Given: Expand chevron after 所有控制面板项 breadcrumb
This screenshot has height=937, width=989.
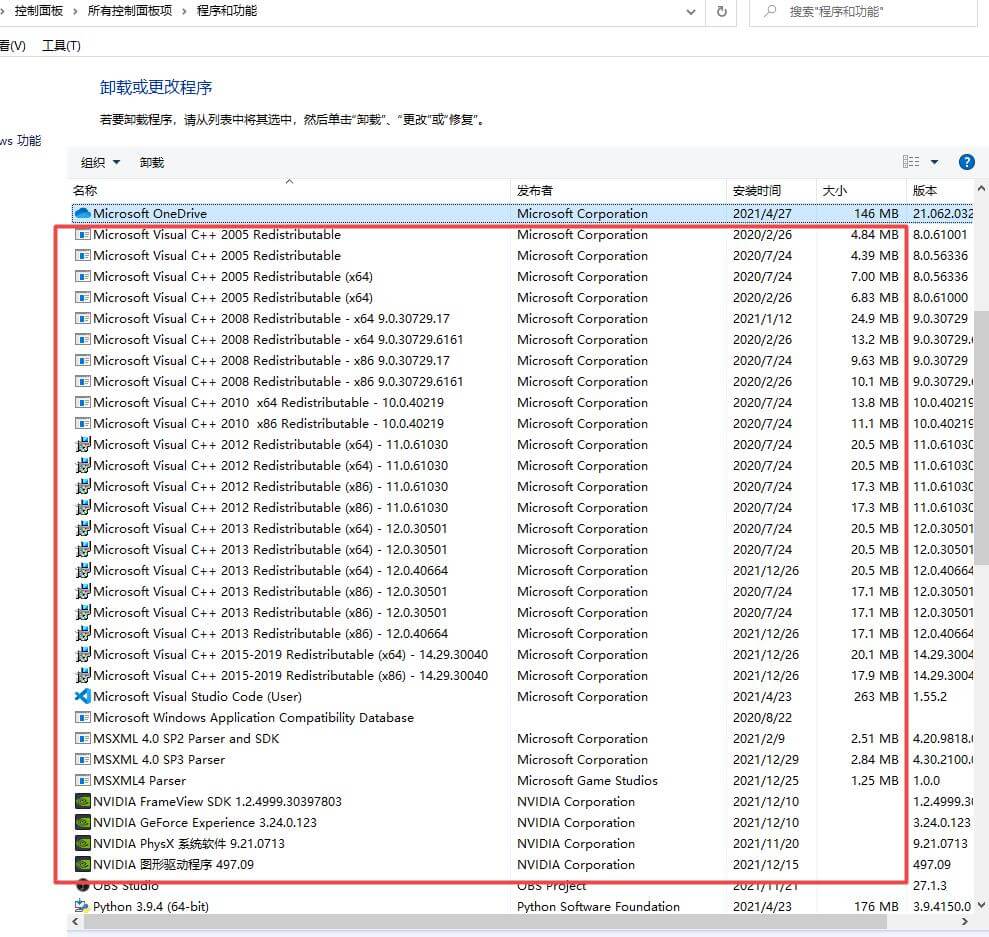Looking at the screenshot, I should [184, 11].
